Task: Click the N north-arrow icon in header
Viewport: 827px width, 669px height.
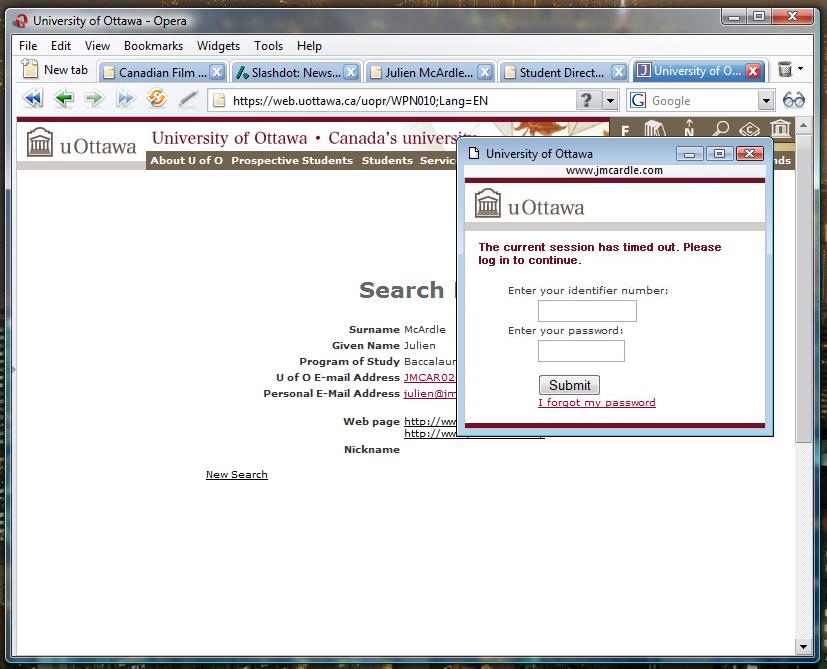Action: (x=689, y=128)
